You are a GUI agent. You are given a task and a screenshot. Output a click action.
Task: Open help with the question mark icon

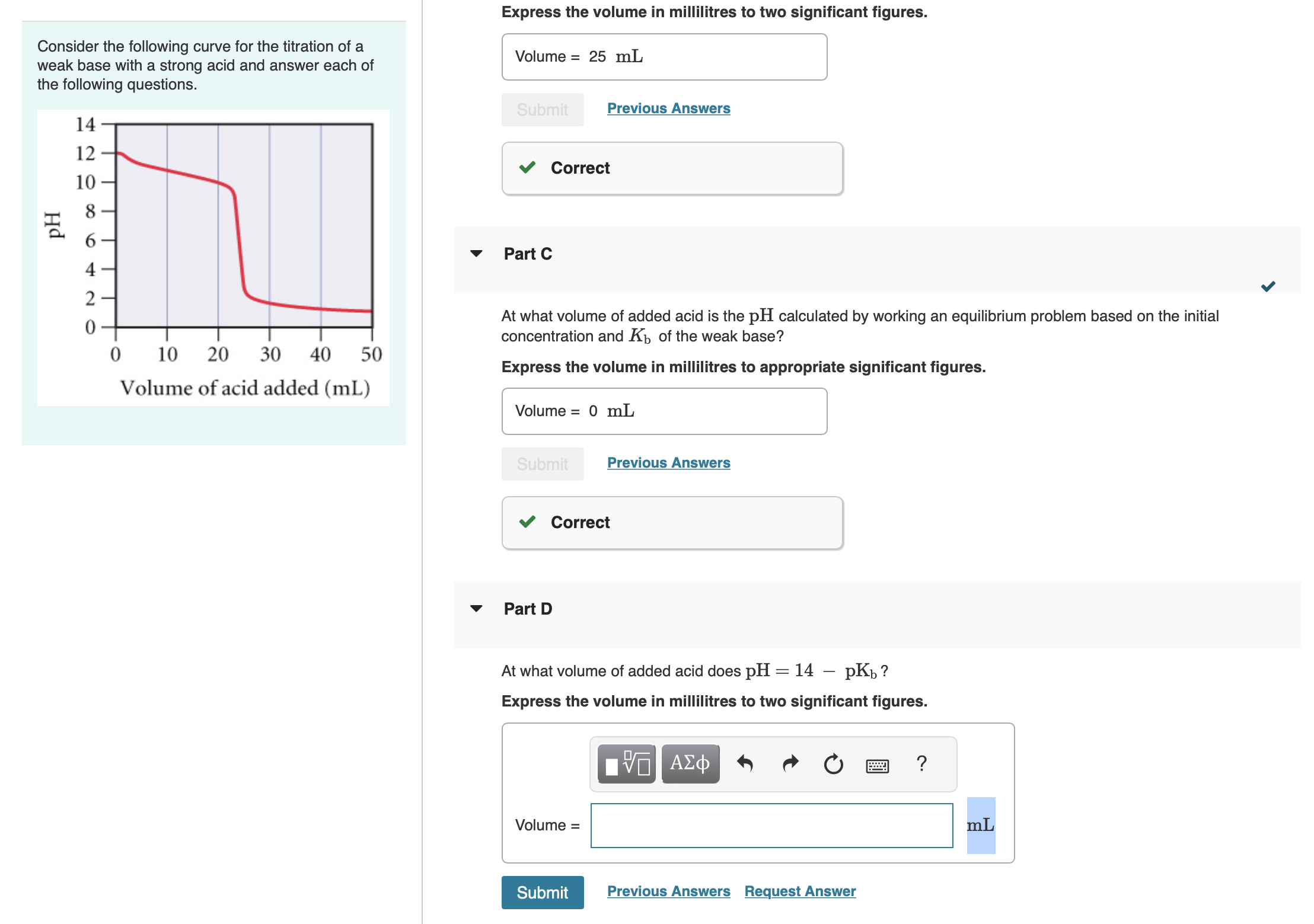pyautogui.click(x=921, y=763)
